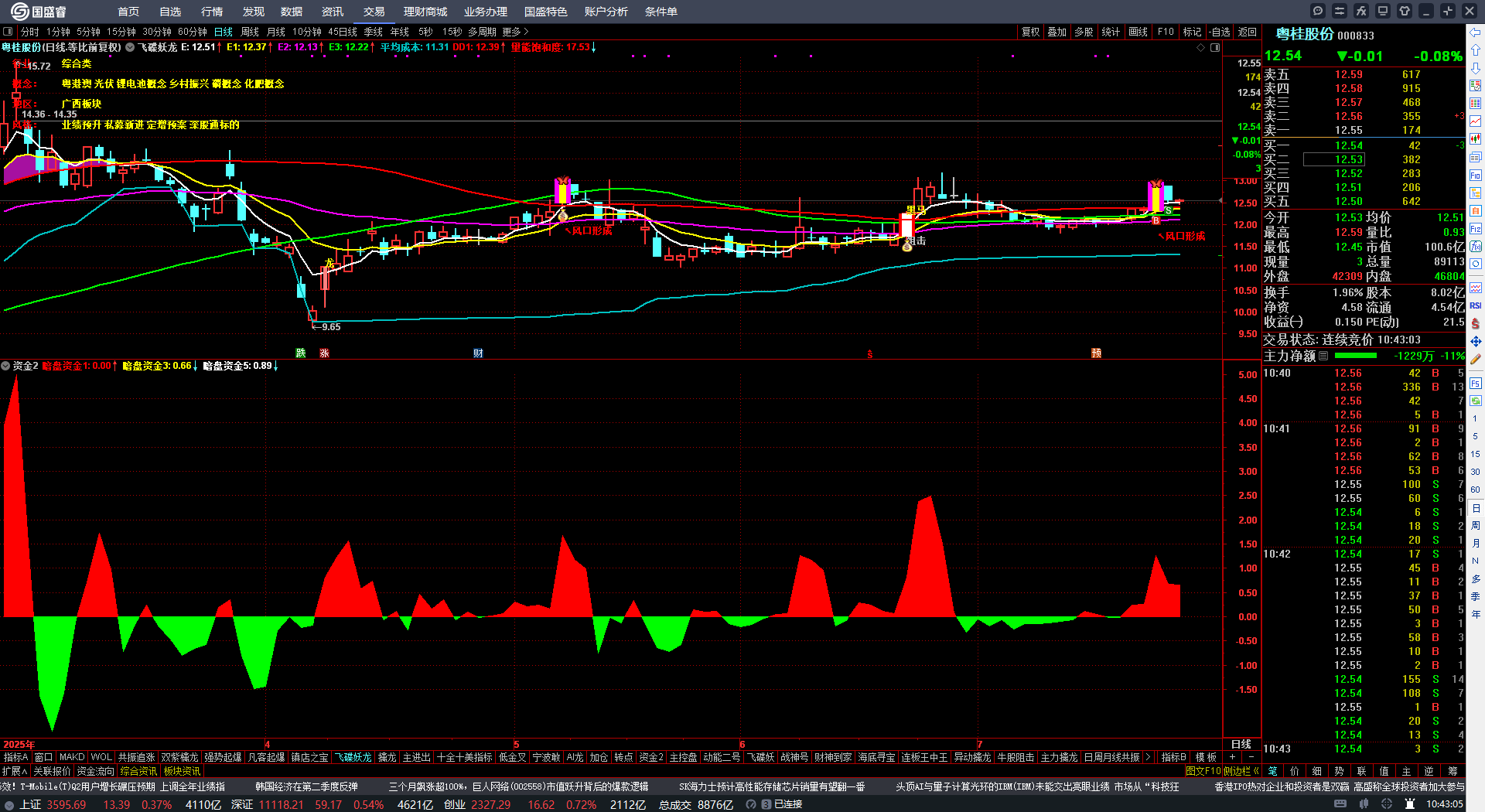
Task: Click the 资金流向 button
Action: (96, 771)
